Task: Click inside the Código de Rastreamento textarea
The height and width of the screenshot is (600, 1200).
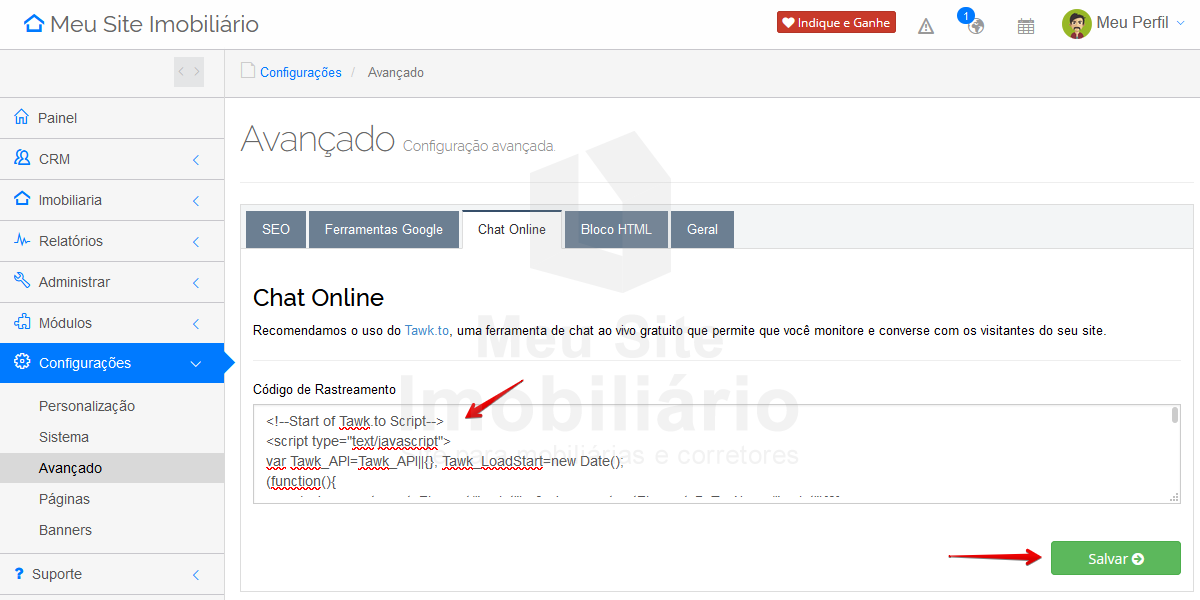Action: [x=700, y=454]
